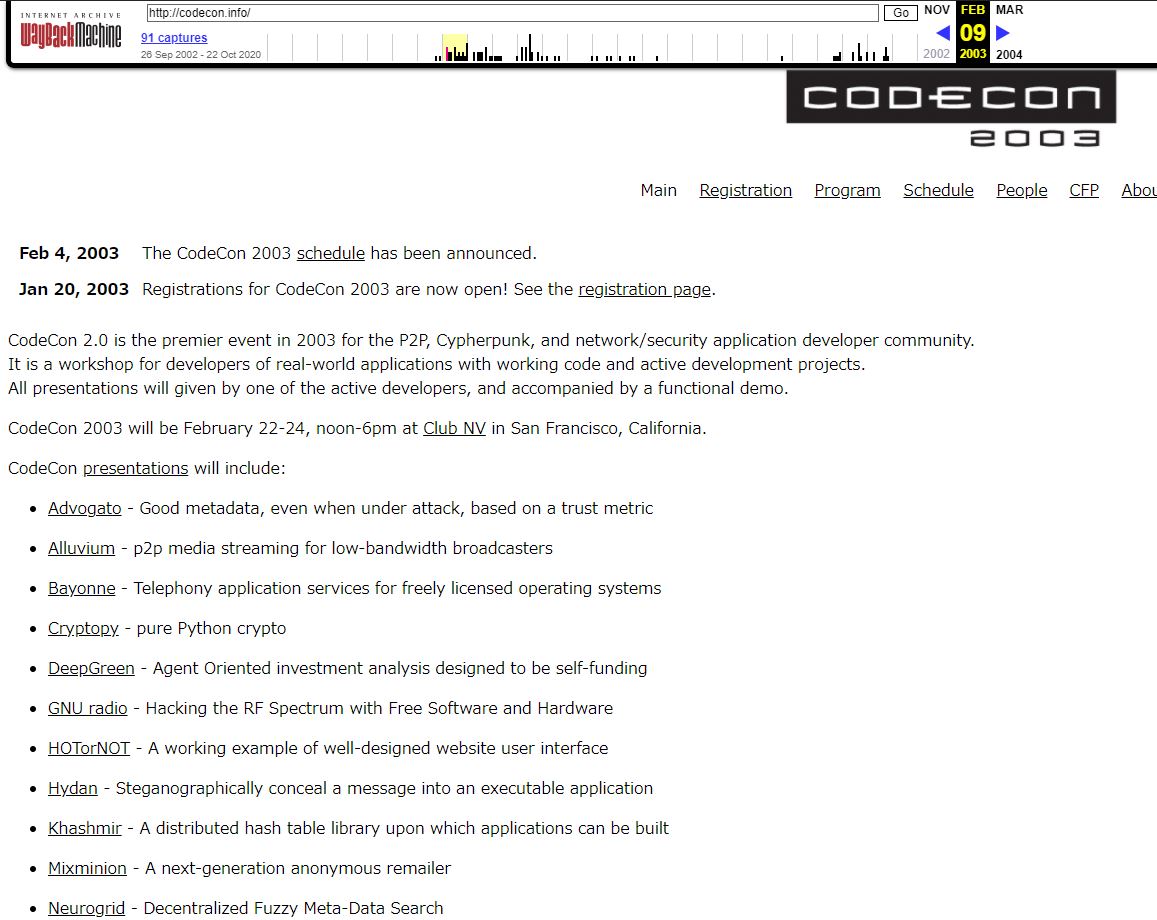Jump to the NOV 2002 capture
This screenshot has height=920, width=1157.
[937, 10]
